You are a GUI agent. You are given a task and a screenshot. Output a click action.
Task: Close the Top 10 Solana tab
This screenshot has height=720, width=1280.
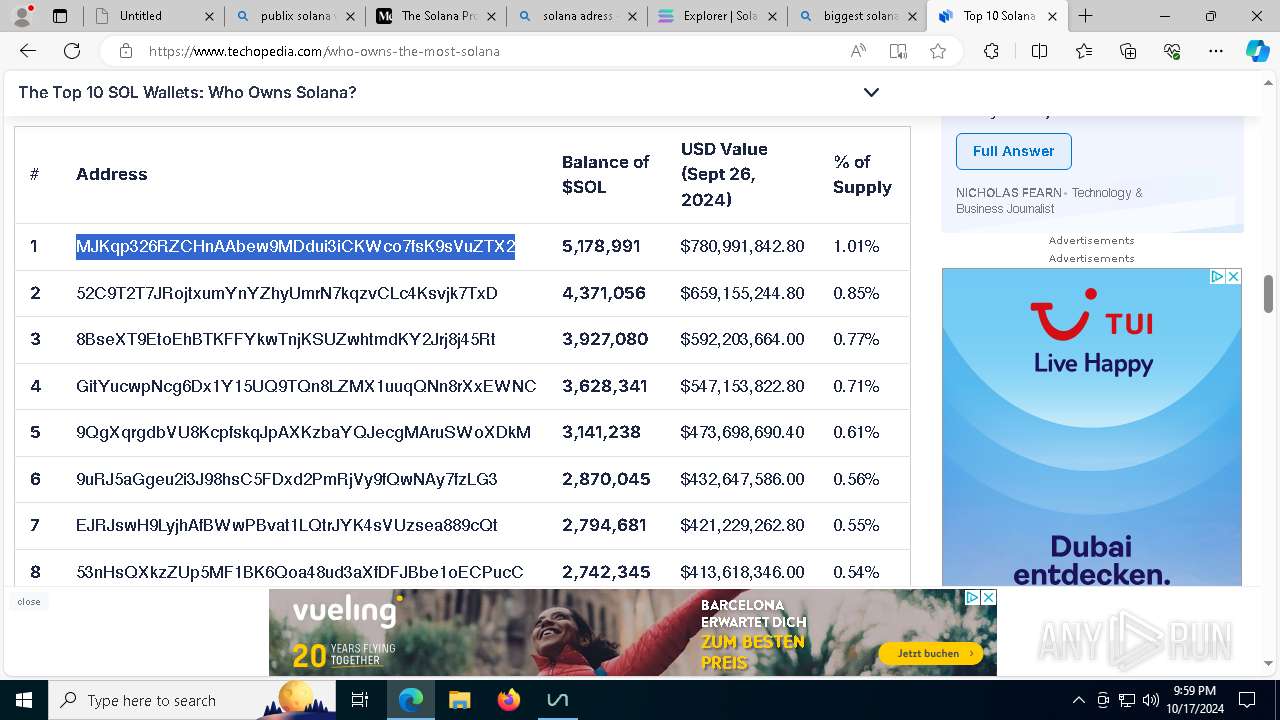click(1053, 16)
